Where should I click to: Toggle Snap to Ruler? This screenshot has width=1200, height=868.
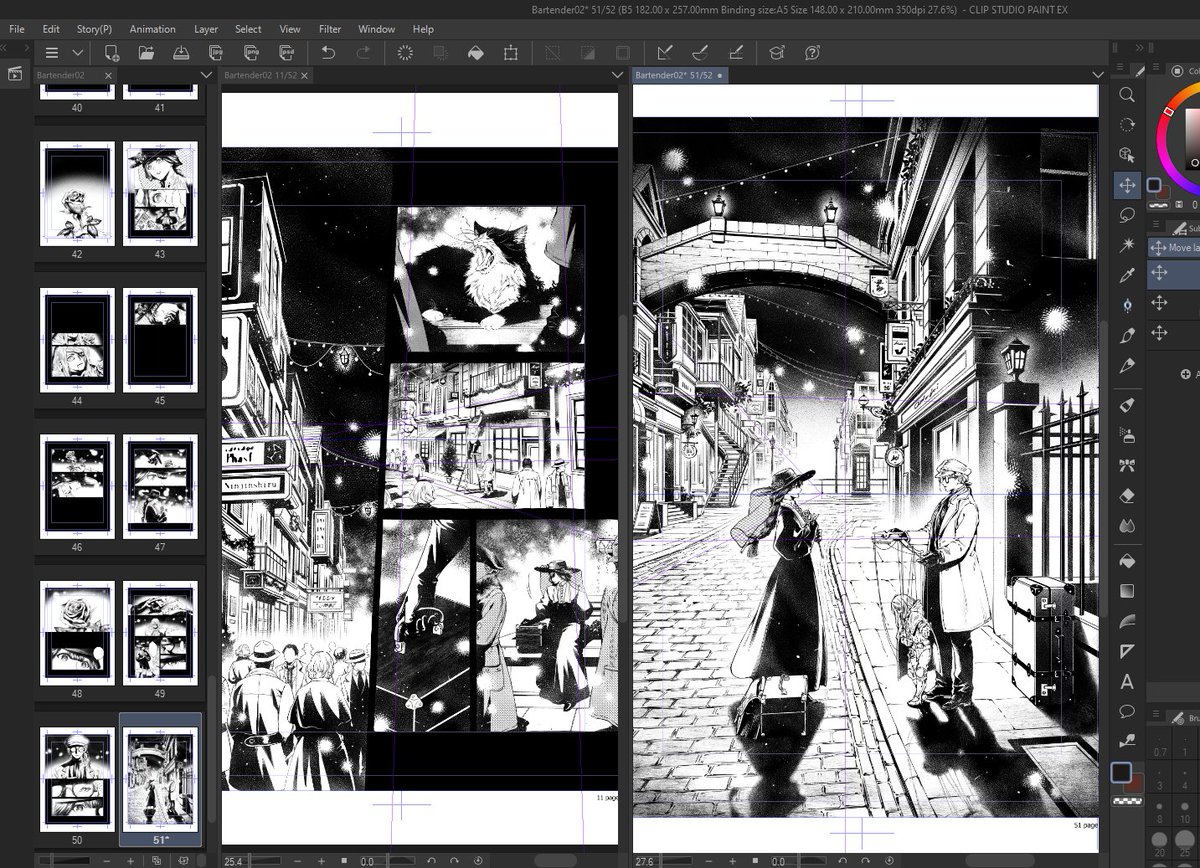[x=665, y=53]
